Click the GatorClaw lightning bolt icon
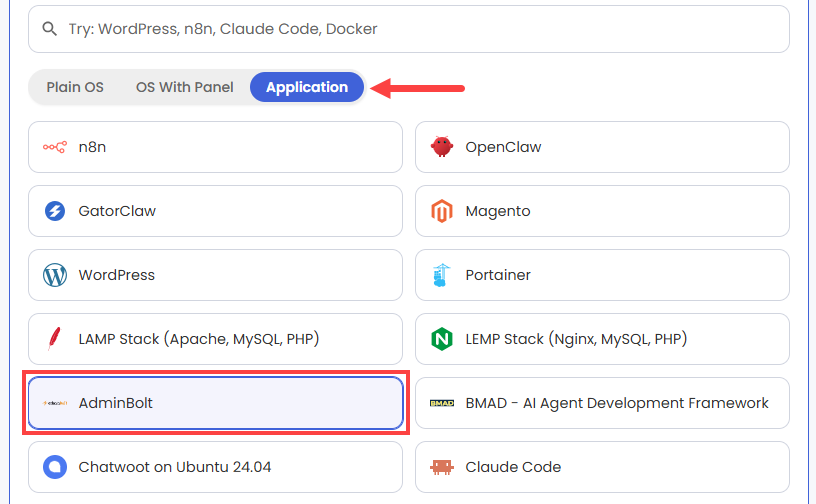The width and height of the screenshot is (816, 504). click(x=55, y=211)
